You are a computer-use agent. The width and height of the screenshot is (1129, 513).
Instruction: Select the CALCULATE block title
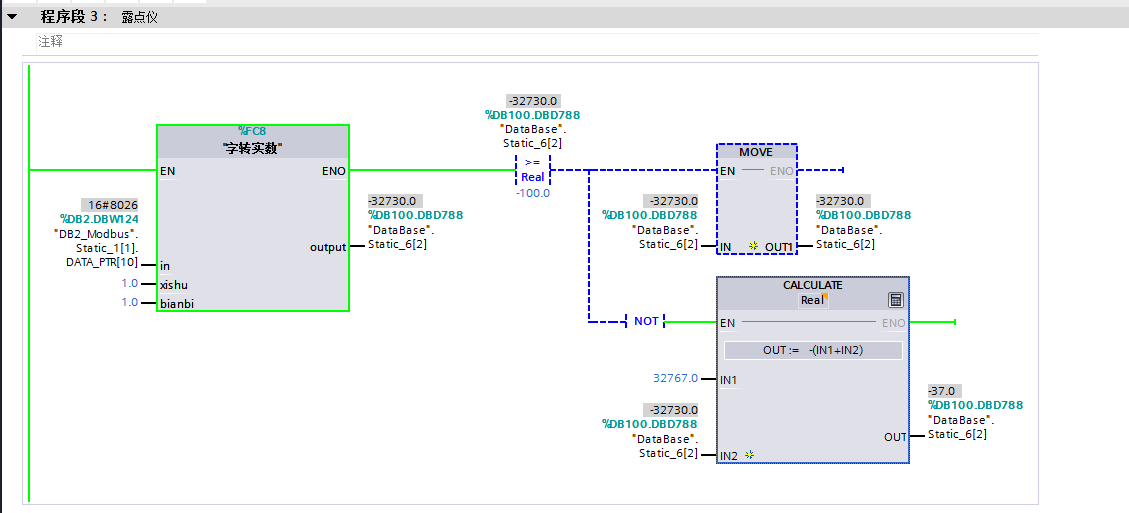[x=813, y=285]
